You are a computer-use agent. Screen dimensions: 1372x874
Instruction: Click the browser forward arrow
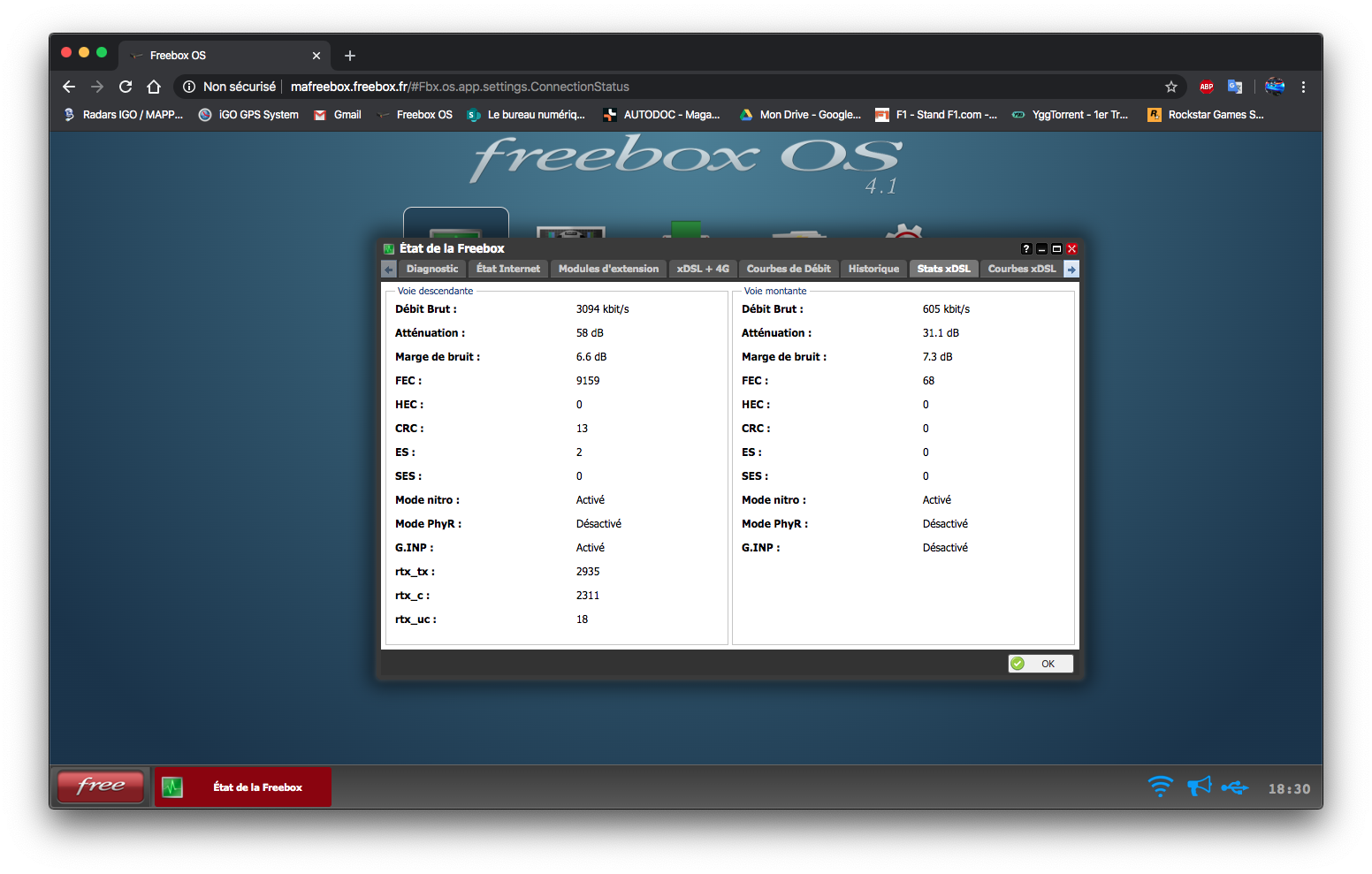click(x=97, y=87)
